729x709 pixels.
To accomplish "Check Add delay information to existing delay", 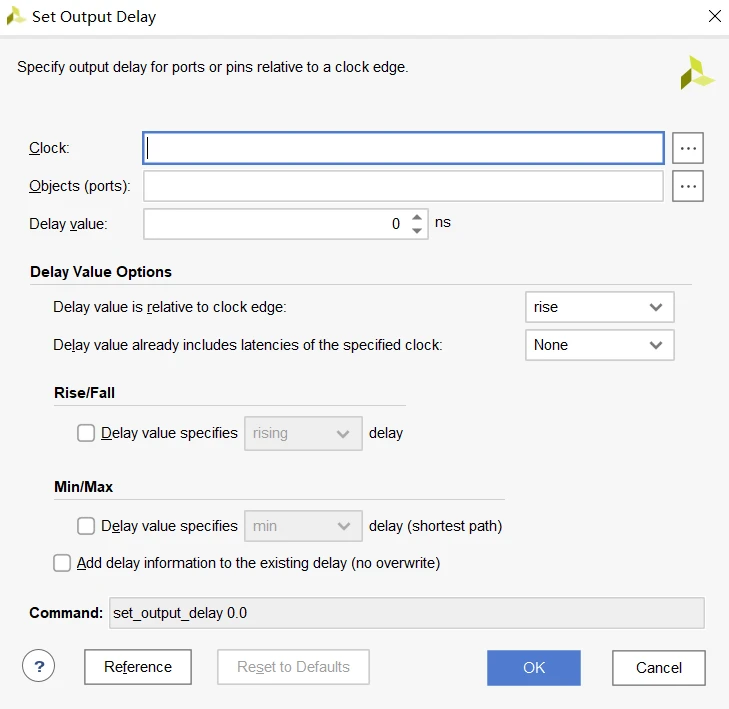I will pyautogui.click(x=62, y=563).
